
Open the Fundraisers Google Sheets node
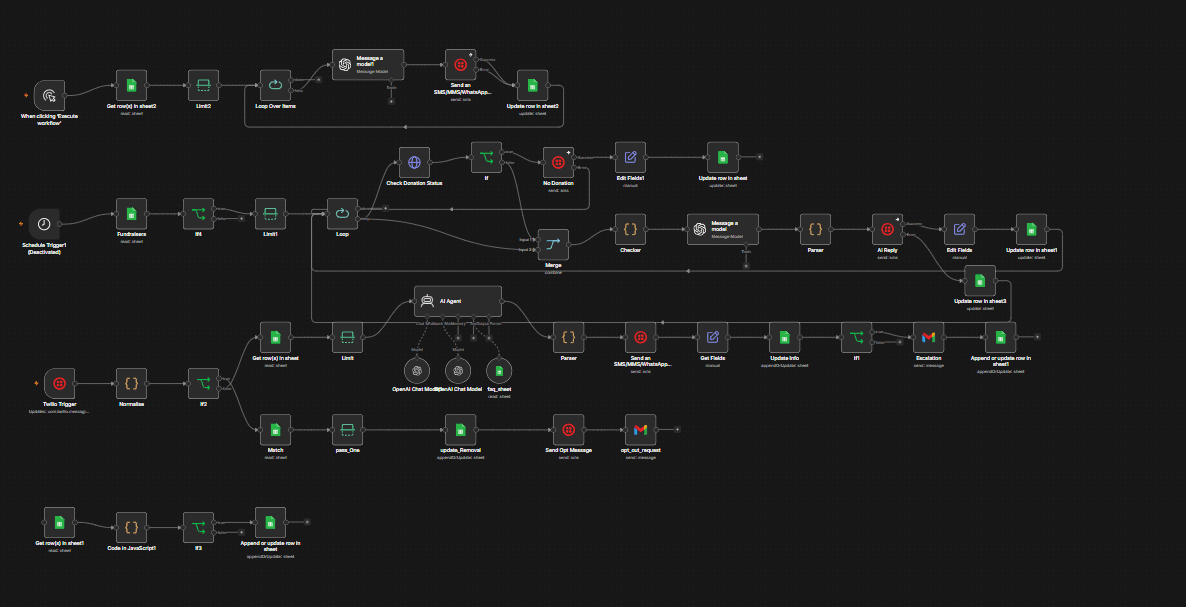pyautogui.click(x=131, y=214)
